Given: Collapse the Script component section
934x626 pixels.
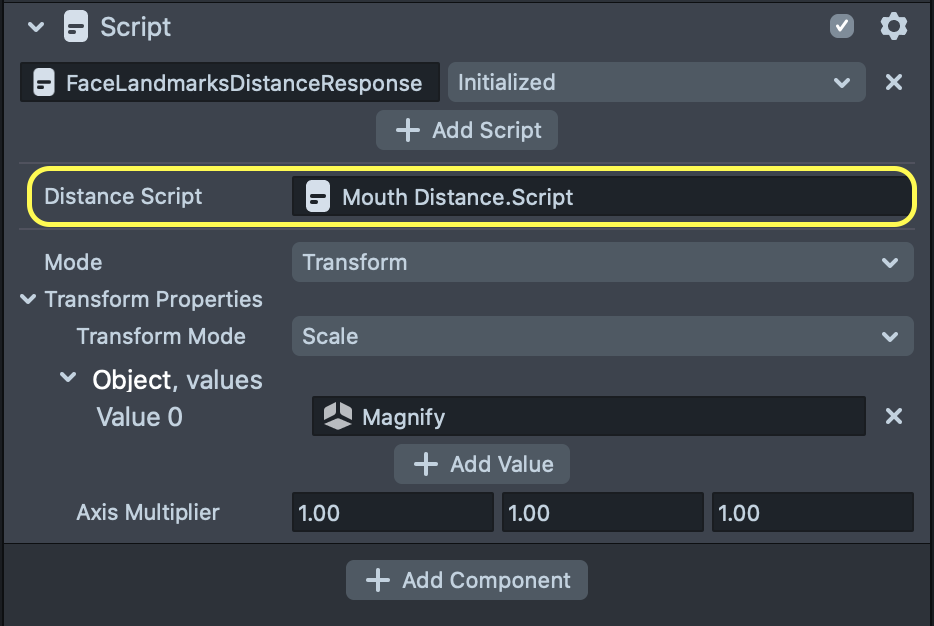Looking at the screenshot, I should pos(37,27).
